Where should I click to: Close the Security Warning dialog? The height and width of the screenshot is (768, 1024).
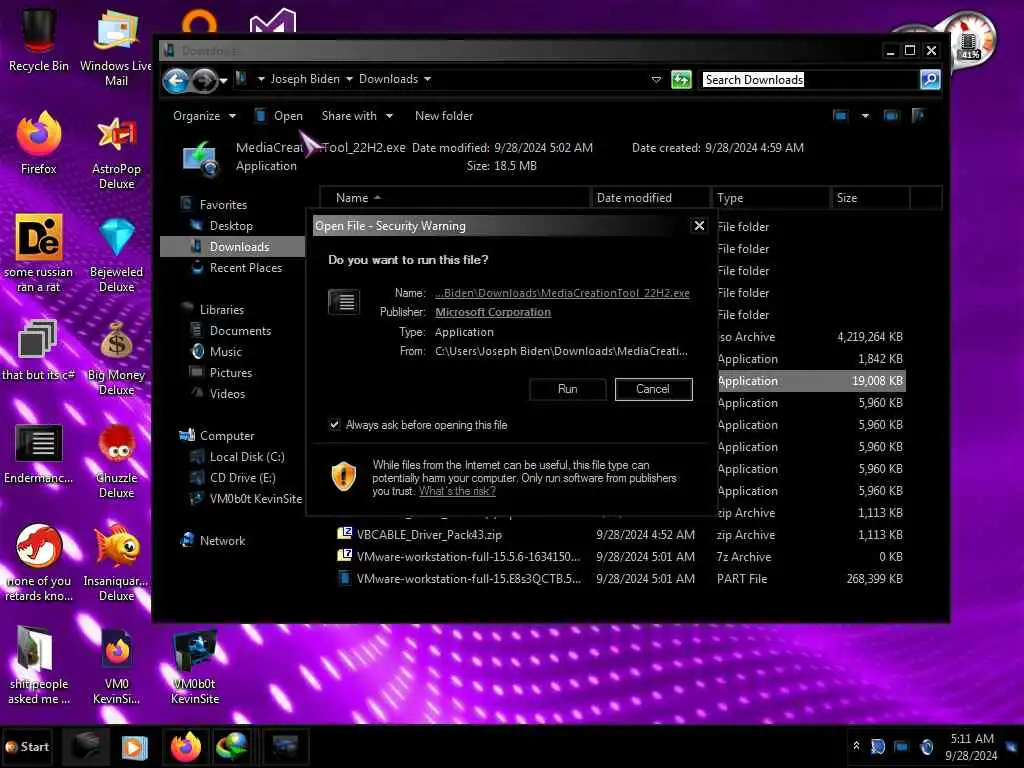(x=699, y=225)
